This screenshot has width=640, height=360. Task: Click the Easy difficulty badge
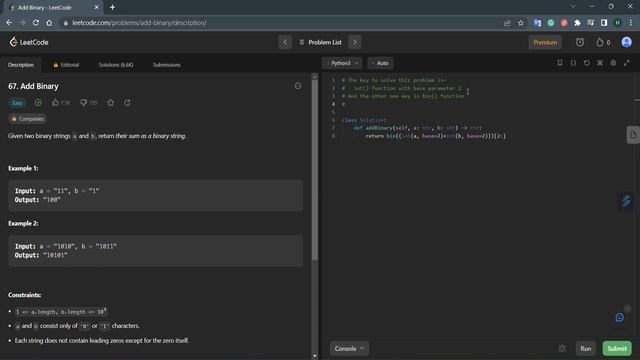pos(17,103)
